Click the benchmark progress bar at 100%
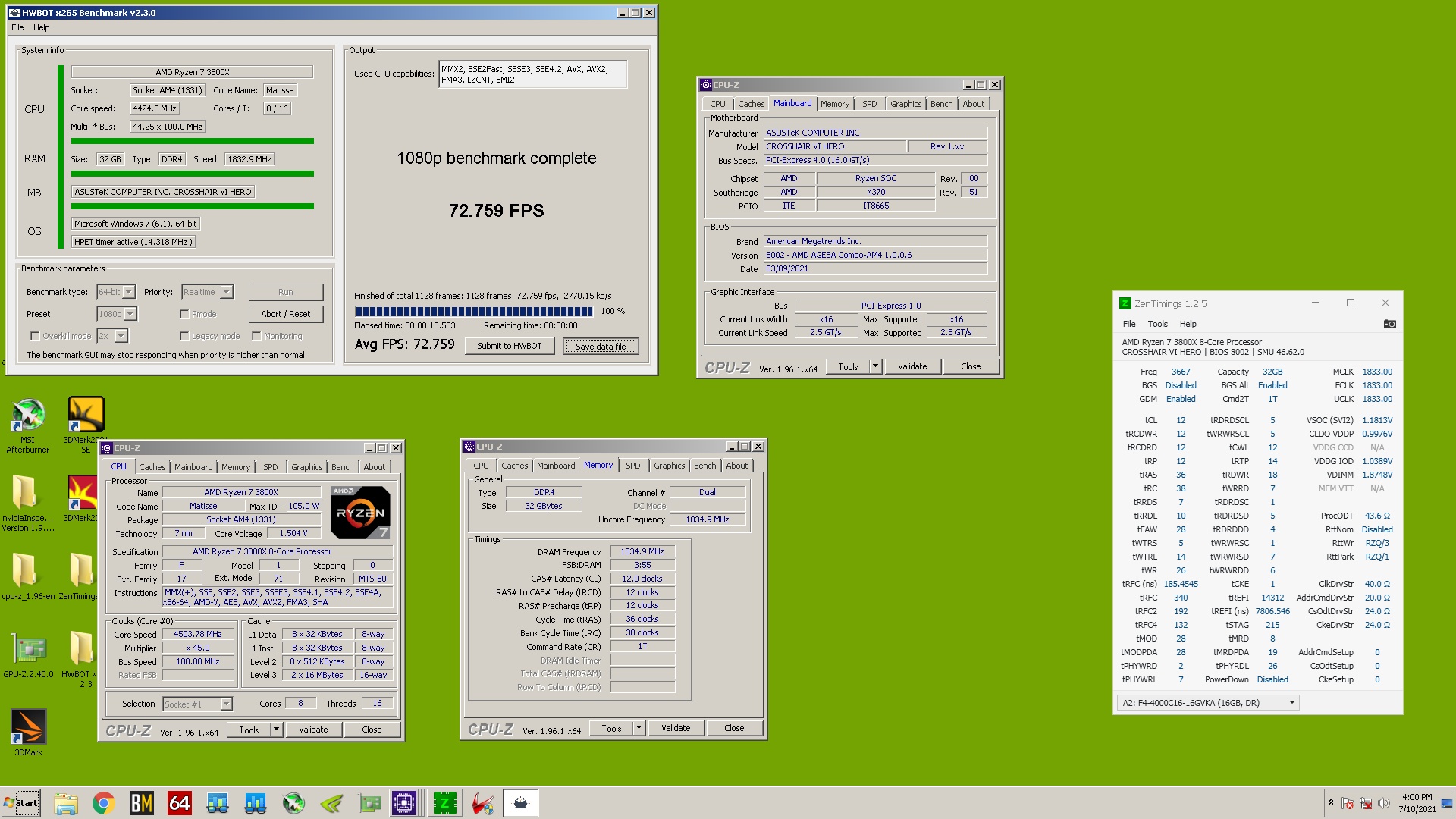1456x819 pixels. point(474,312)
